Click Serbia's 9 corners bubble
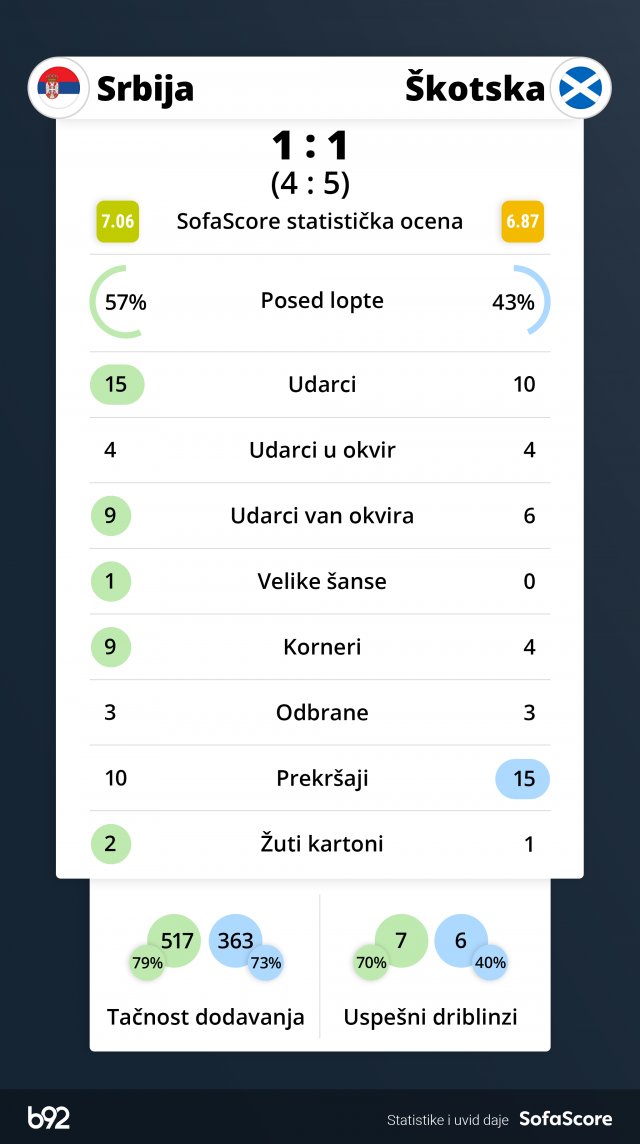 111,647
